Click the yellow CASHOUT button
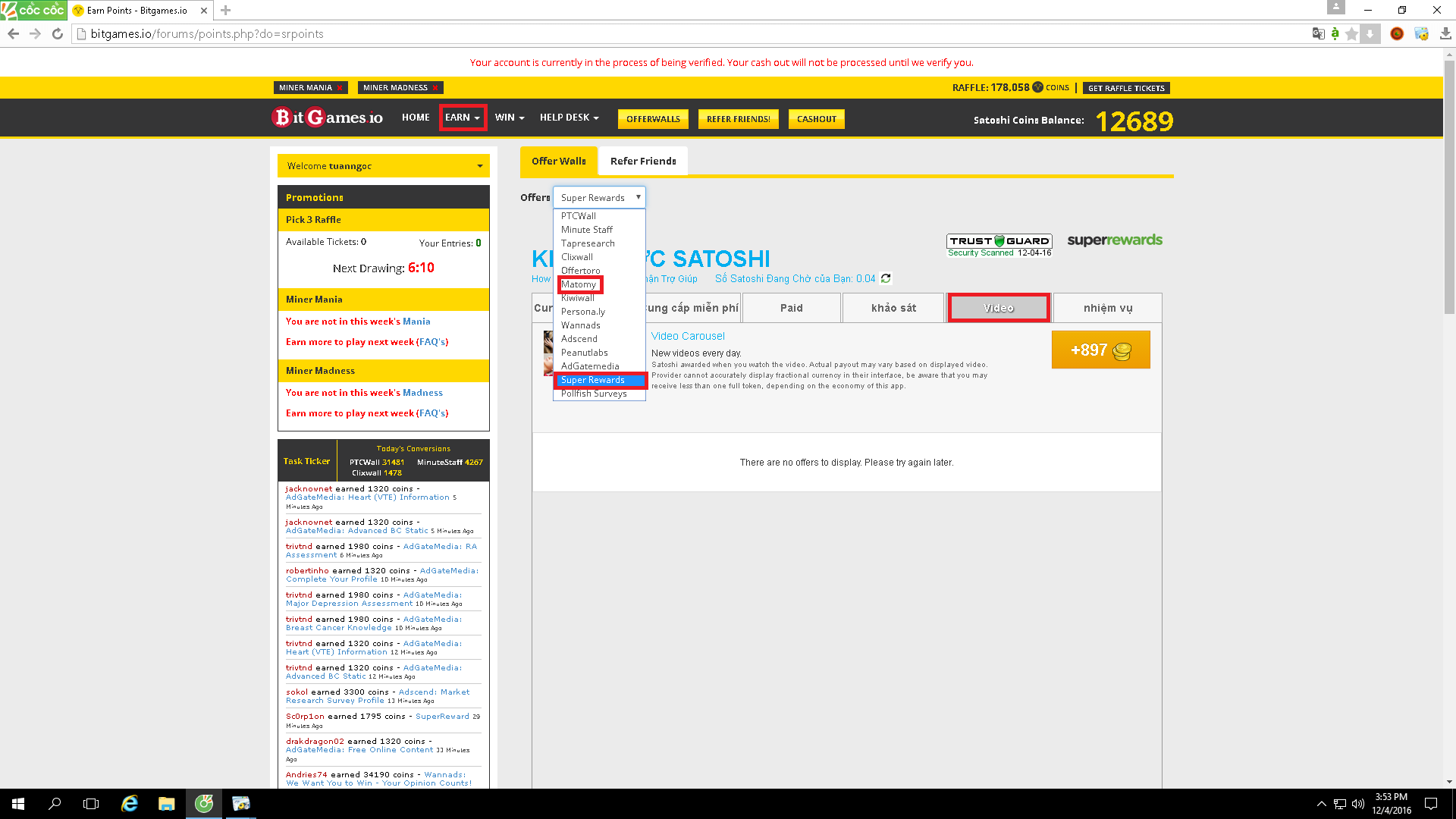 point(816,119)
